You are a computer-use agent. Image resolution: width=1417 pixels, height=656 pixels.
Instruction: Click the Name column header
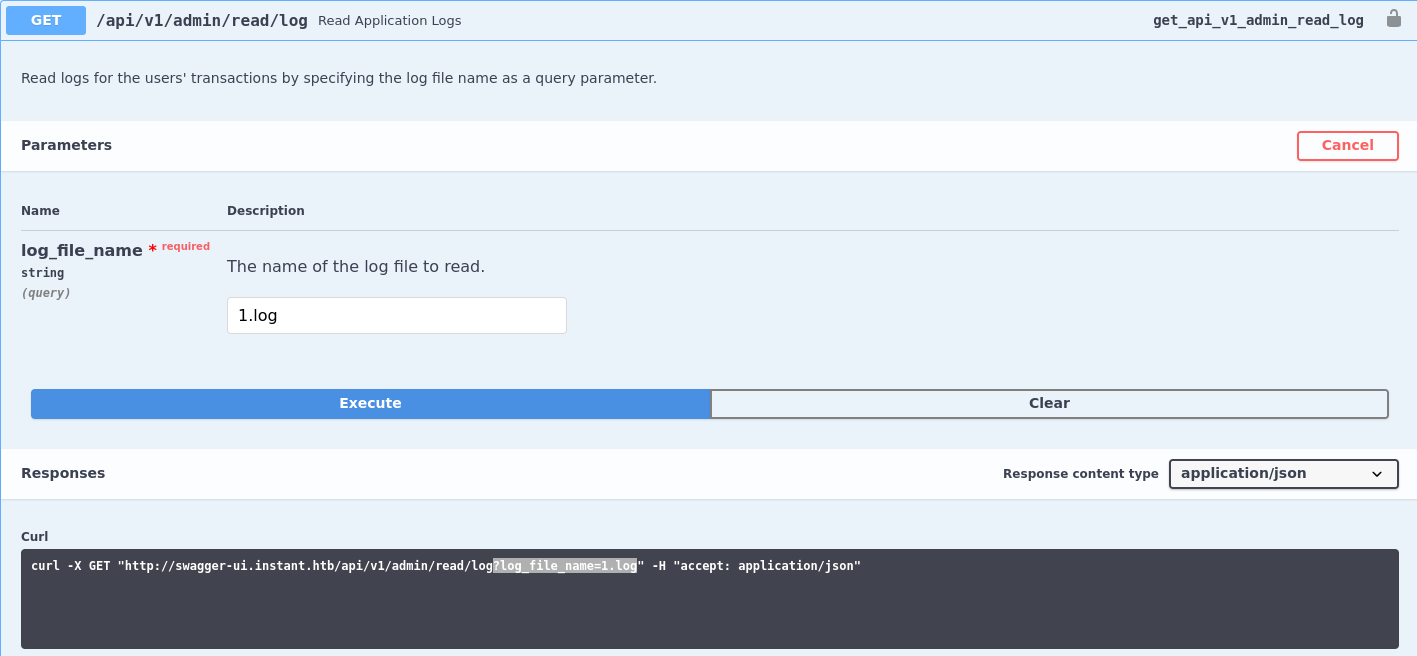[40, 211]
